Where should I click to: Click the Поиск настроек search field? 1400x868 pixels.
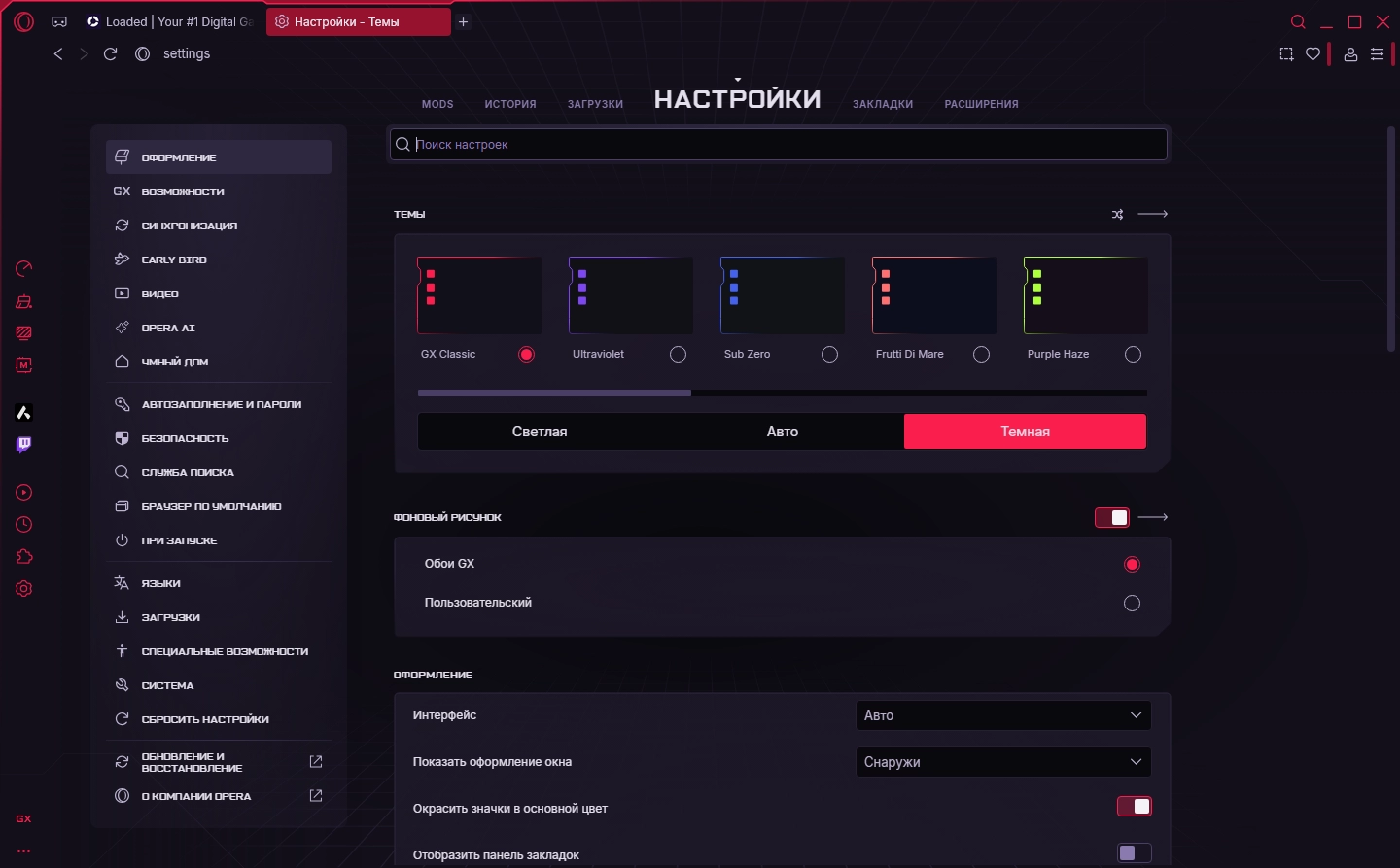click(778, 145)
